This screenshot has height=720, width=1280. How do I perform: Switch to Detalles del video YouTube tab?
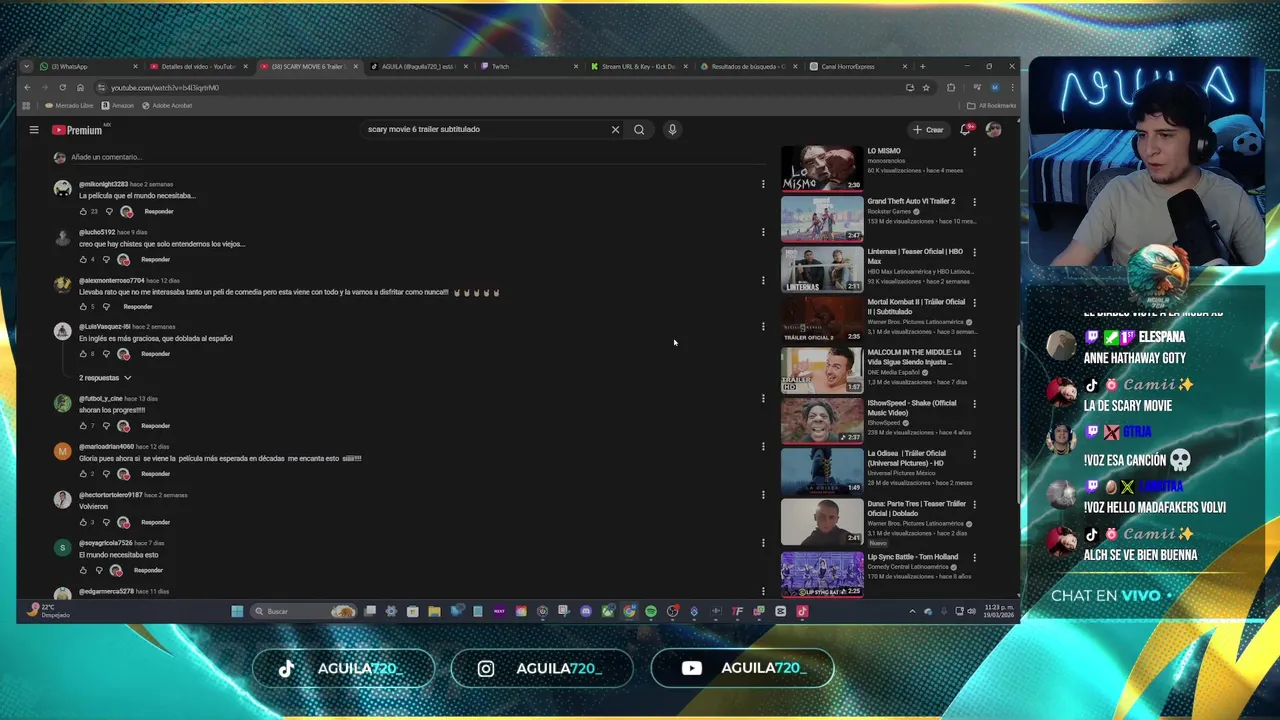(x=198, y=67)
